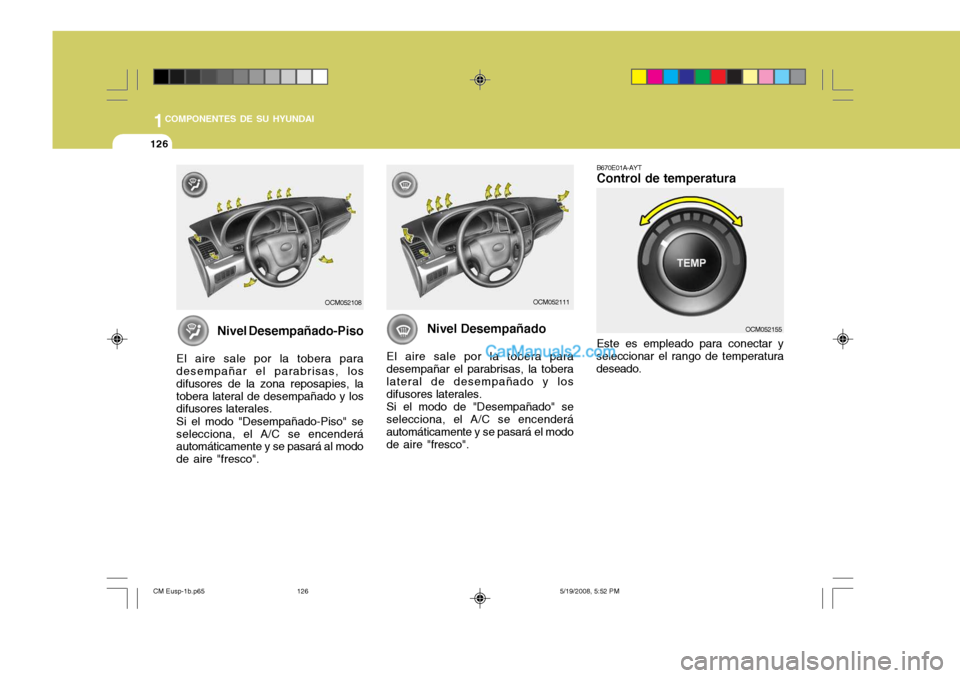960x678 pixels.
Task: Click the small defrost-floor icon inside the OCM052108 dashboard image
Action: pyautogui.click(x=194, y=184)
